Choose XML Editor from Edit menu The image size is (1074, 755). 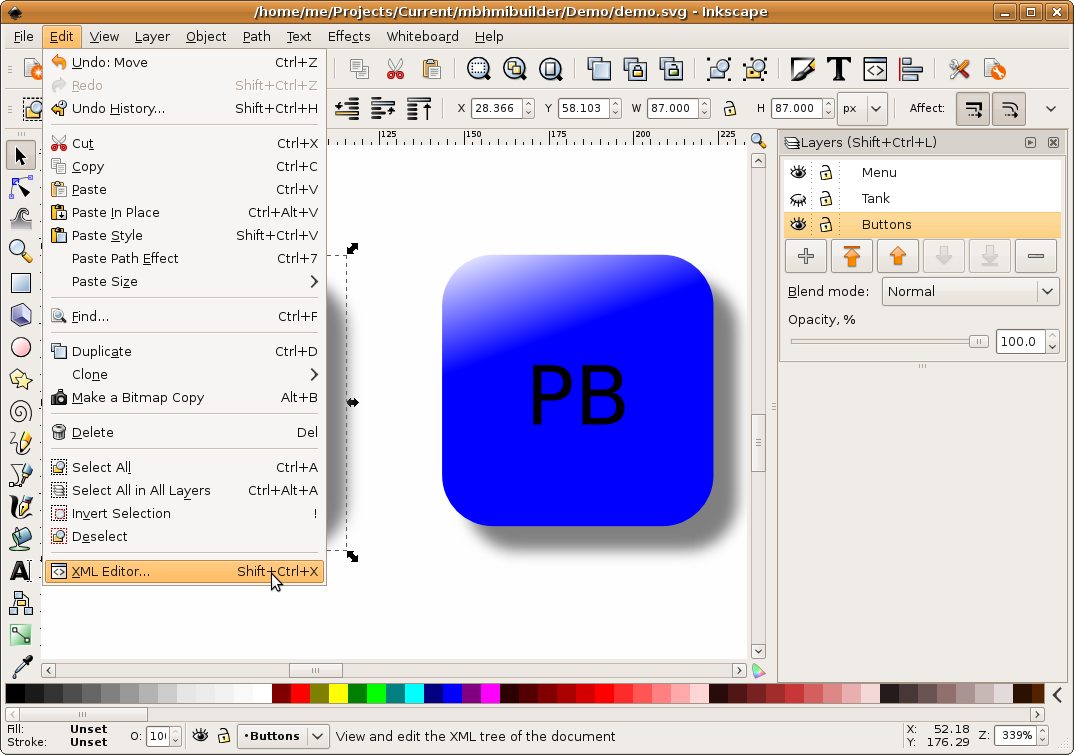point(184,571)
